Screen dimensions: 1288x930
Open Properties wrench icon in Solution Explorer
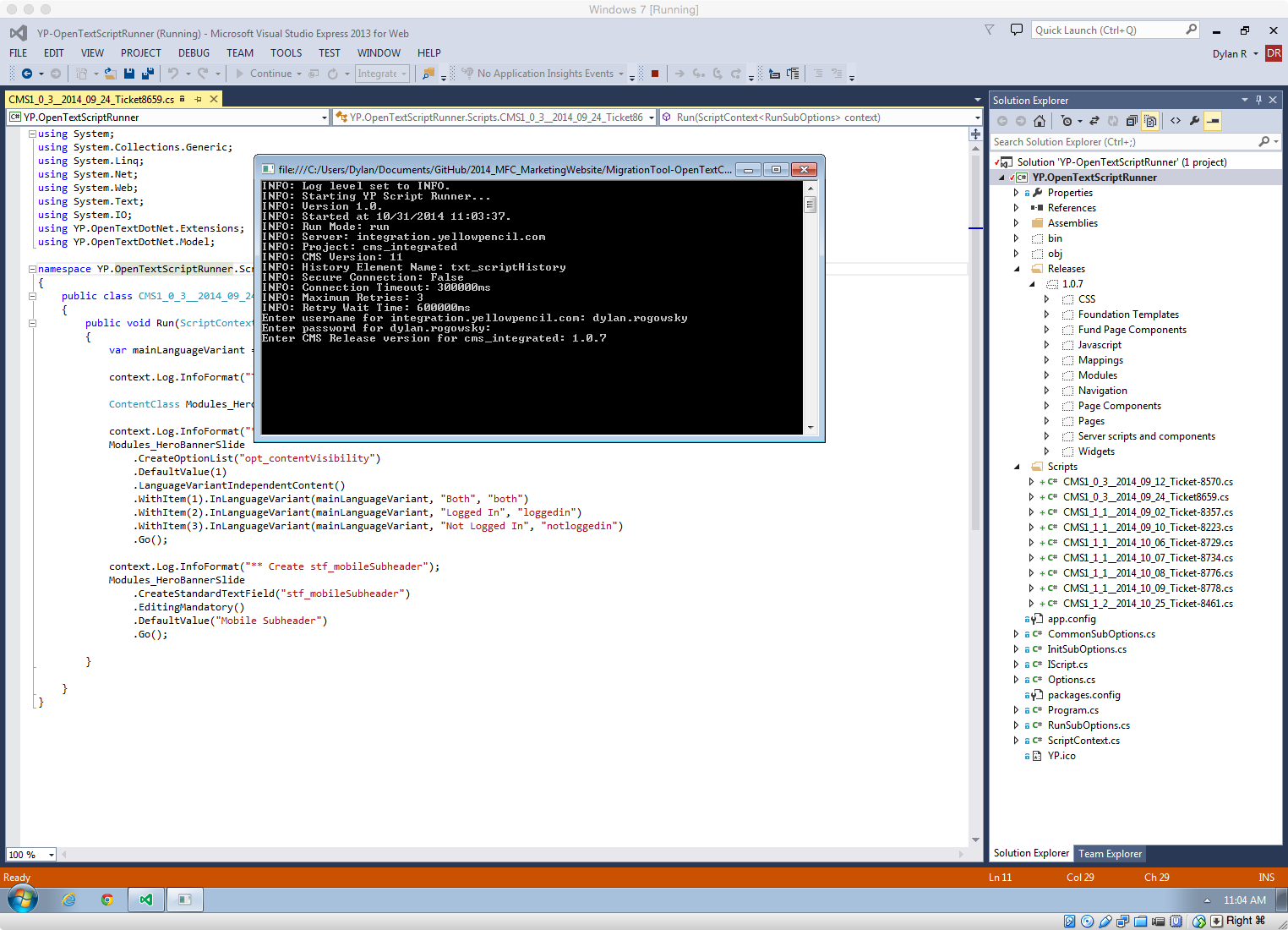(1194, 121)
